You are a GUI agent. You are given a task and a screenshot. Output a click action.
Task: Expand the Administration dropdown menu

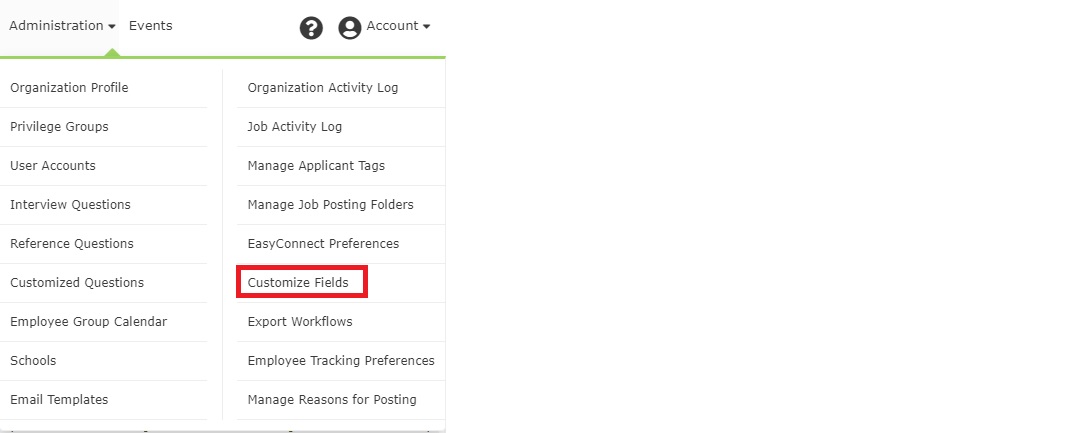tap(62, 26)
